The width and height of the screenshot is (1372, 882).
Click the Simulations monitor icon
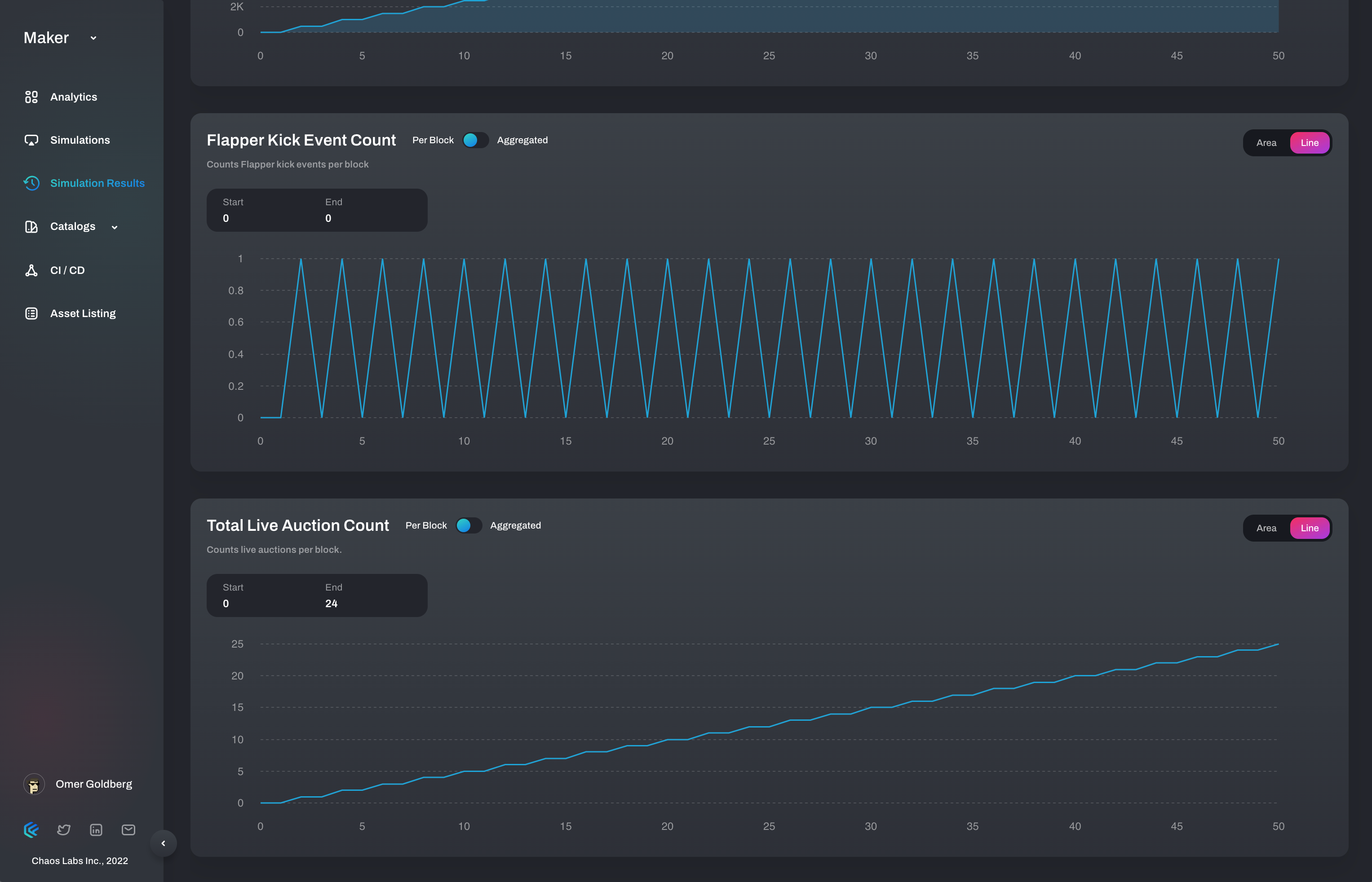(31, 140)
